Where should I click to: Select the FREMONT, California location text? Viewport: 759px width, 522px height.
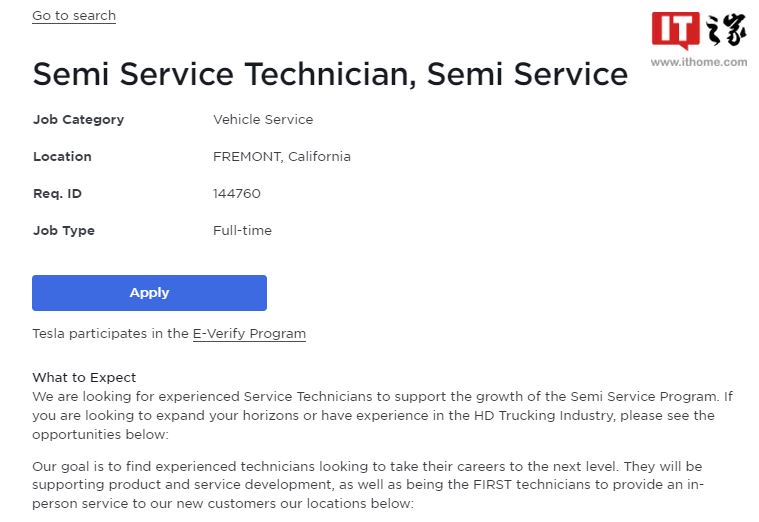tap(282, 156)
